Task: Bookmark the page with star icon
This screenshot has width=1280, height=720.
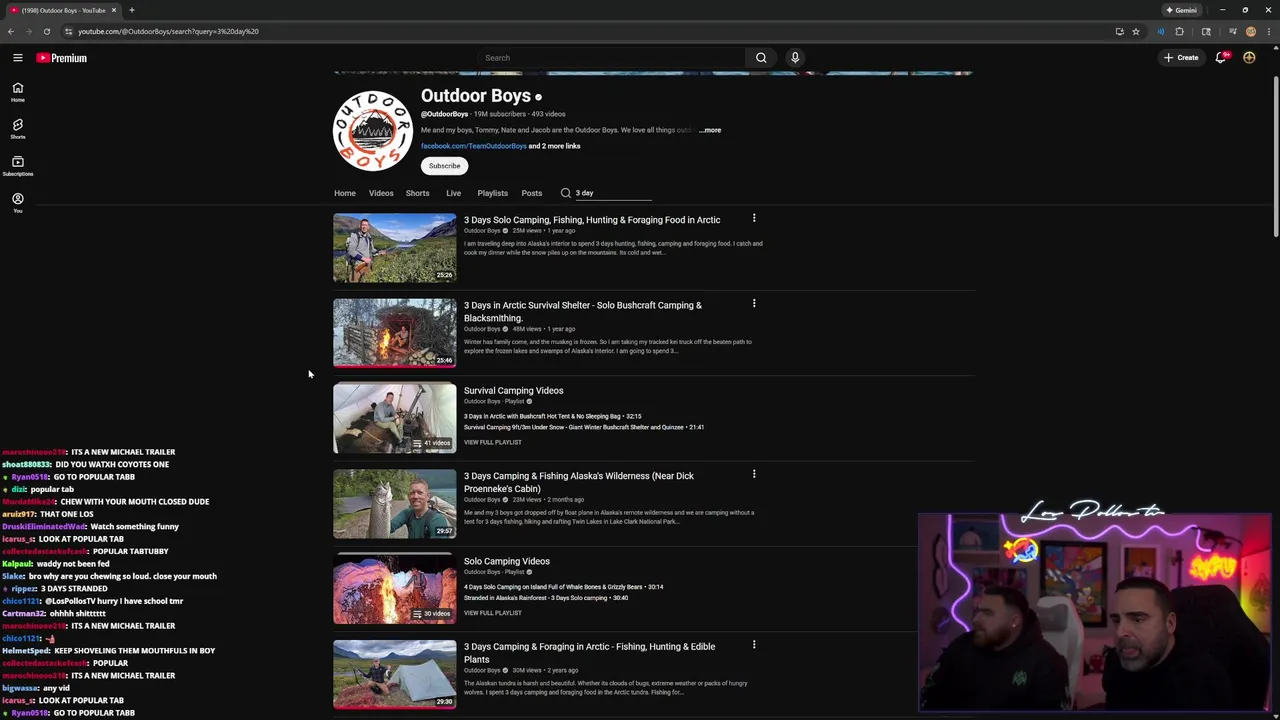Action: pos(1136,31)
